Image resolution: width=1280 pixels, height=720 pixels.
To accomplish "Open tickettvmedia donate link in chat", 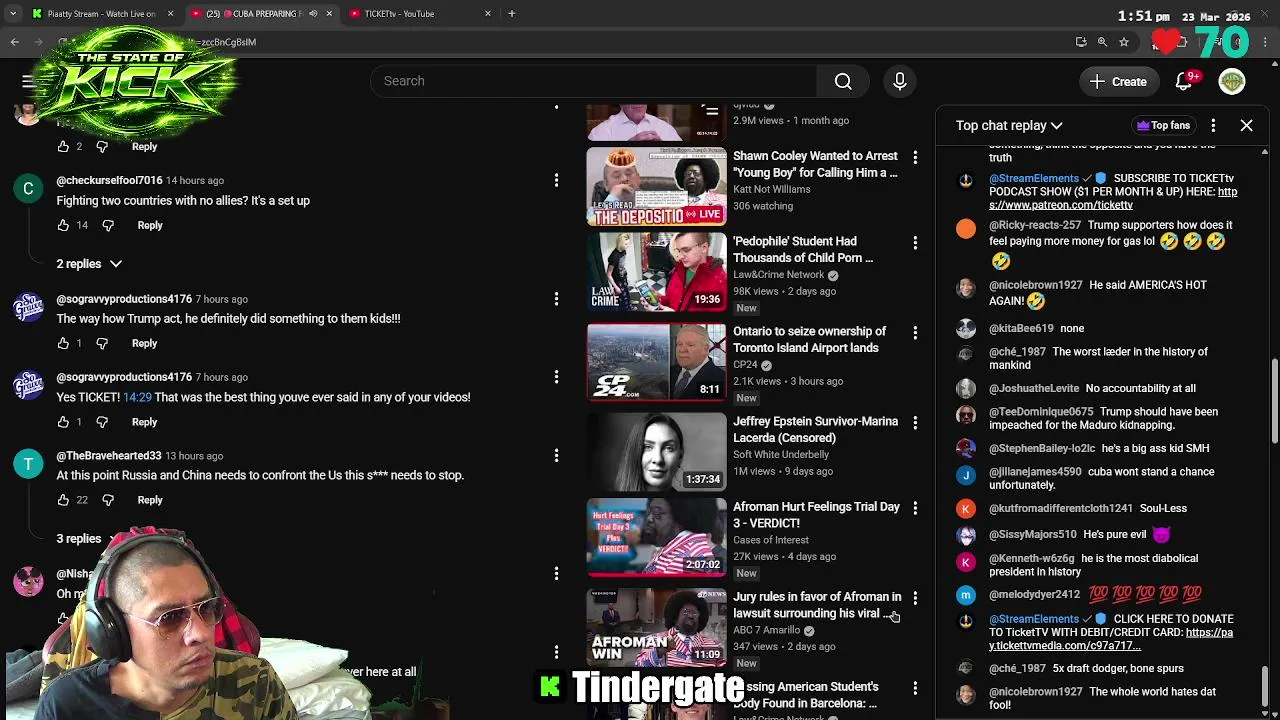I will [1111, 639].
